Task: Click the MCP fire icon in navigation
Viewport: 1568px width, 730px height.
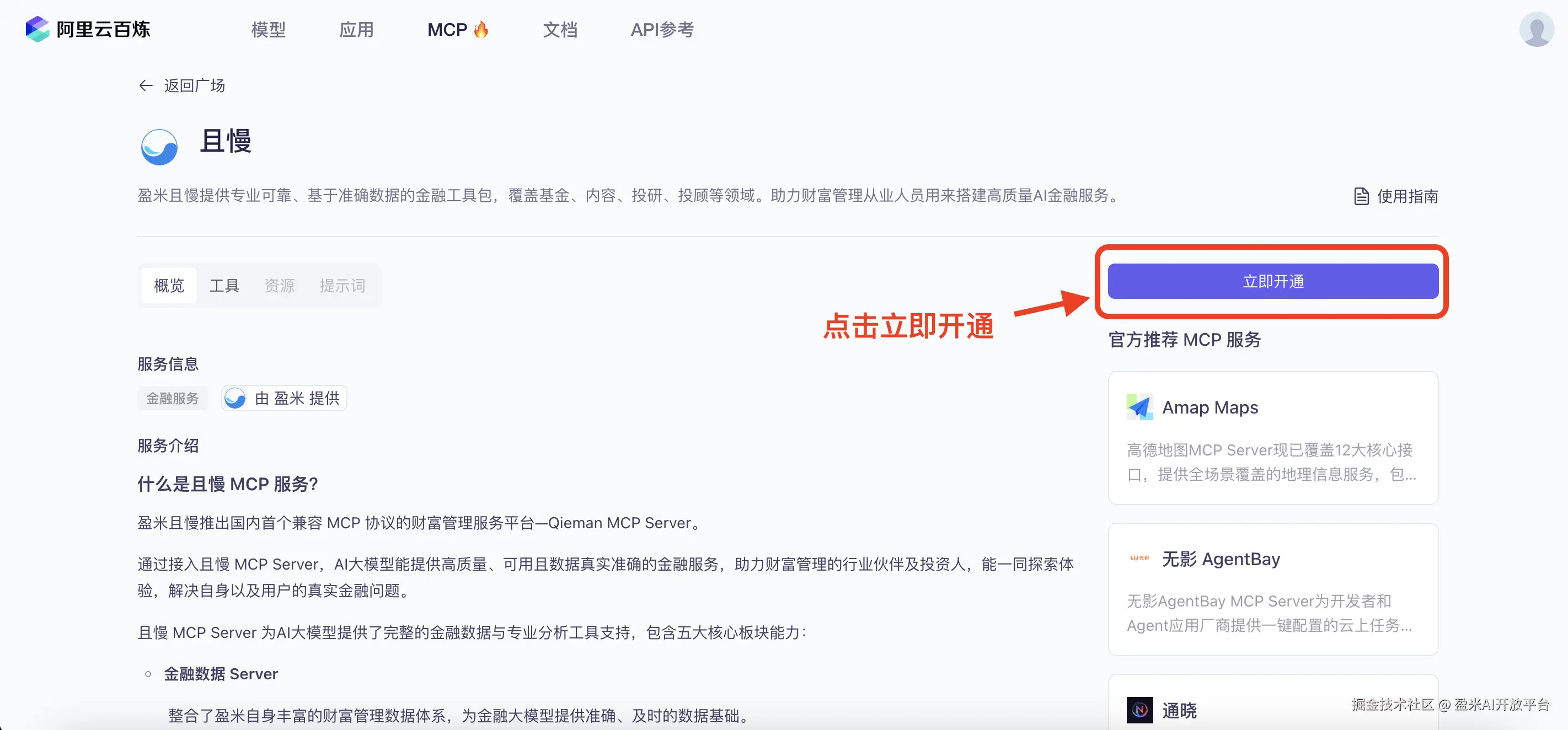Action: click(x=481, y=29)
